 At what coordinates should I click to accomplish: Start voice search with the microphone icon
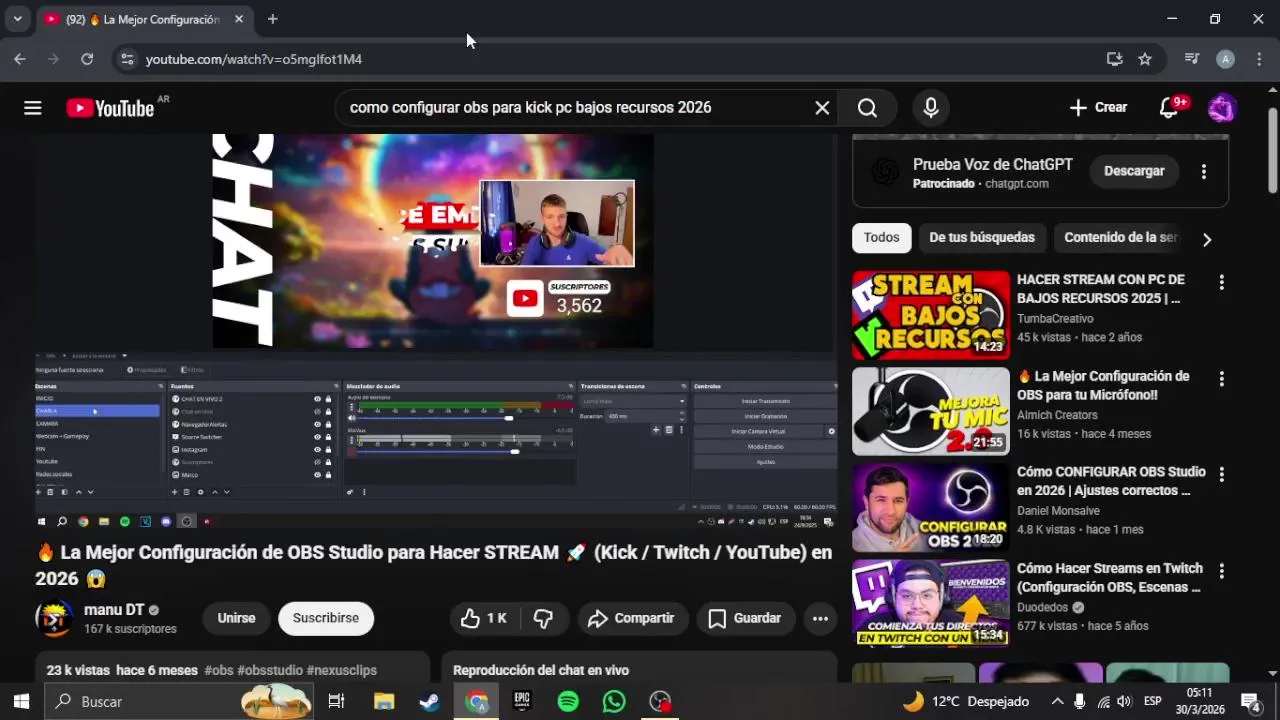(x=931, y=108)
